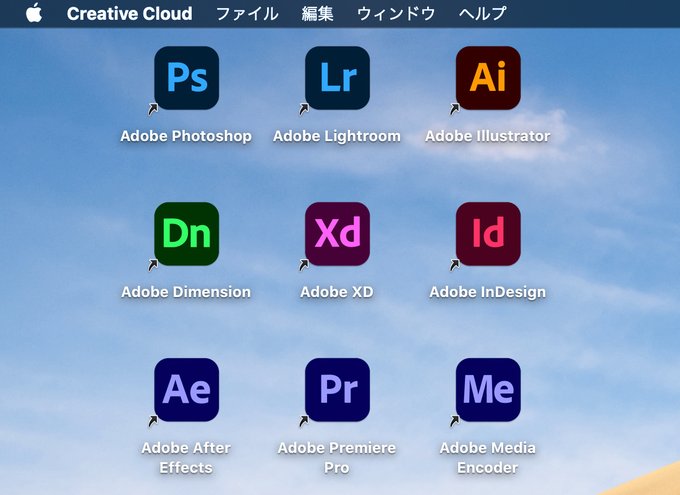680x495 pixels.
Task: Open the Creative Cloud application menu
Action: click(130, 13)
